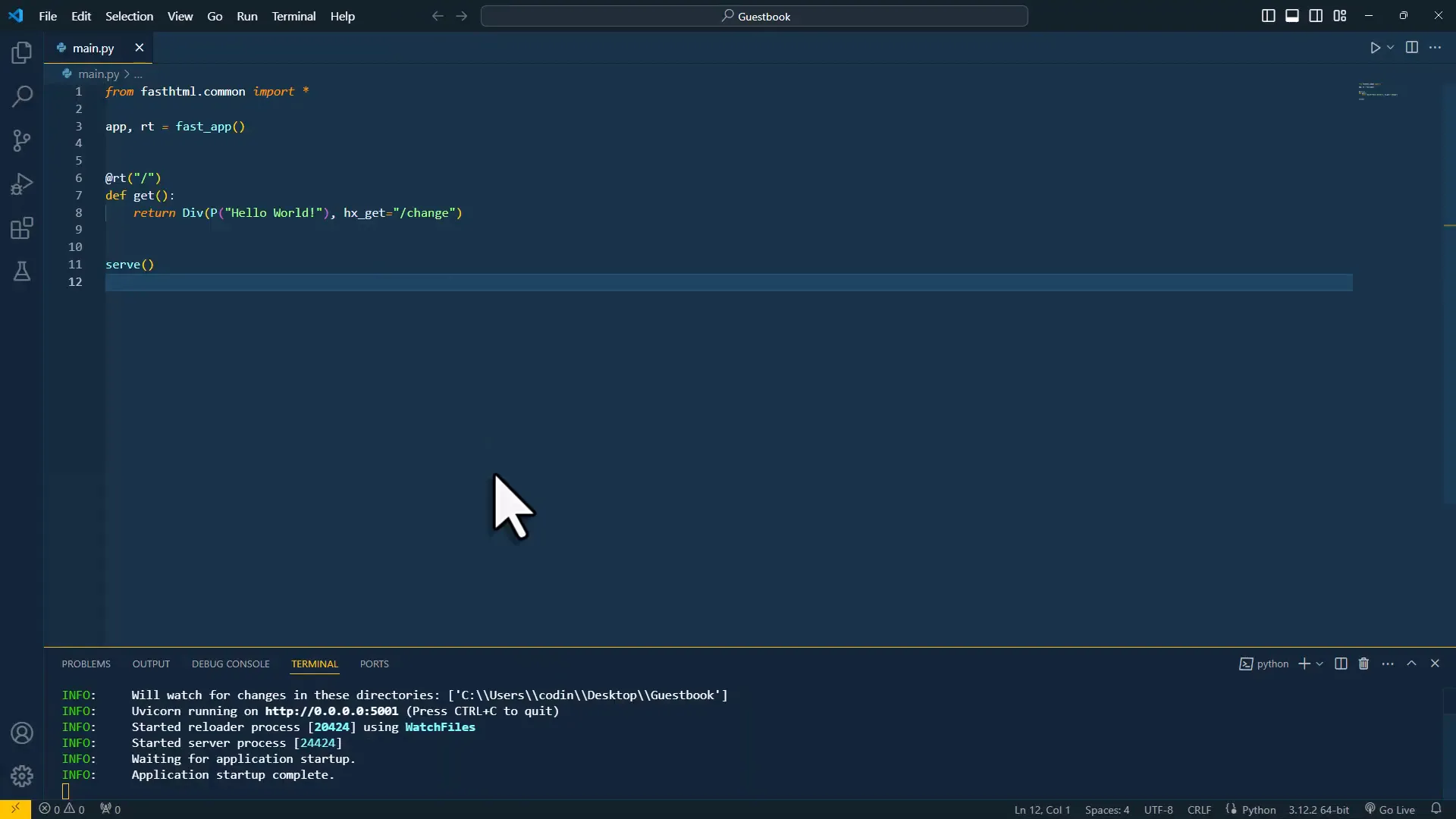Viewport: 1456px width, 819px height.
Task: Switch to the DEBUG CONSOLE tab
Action: point(231,664)
